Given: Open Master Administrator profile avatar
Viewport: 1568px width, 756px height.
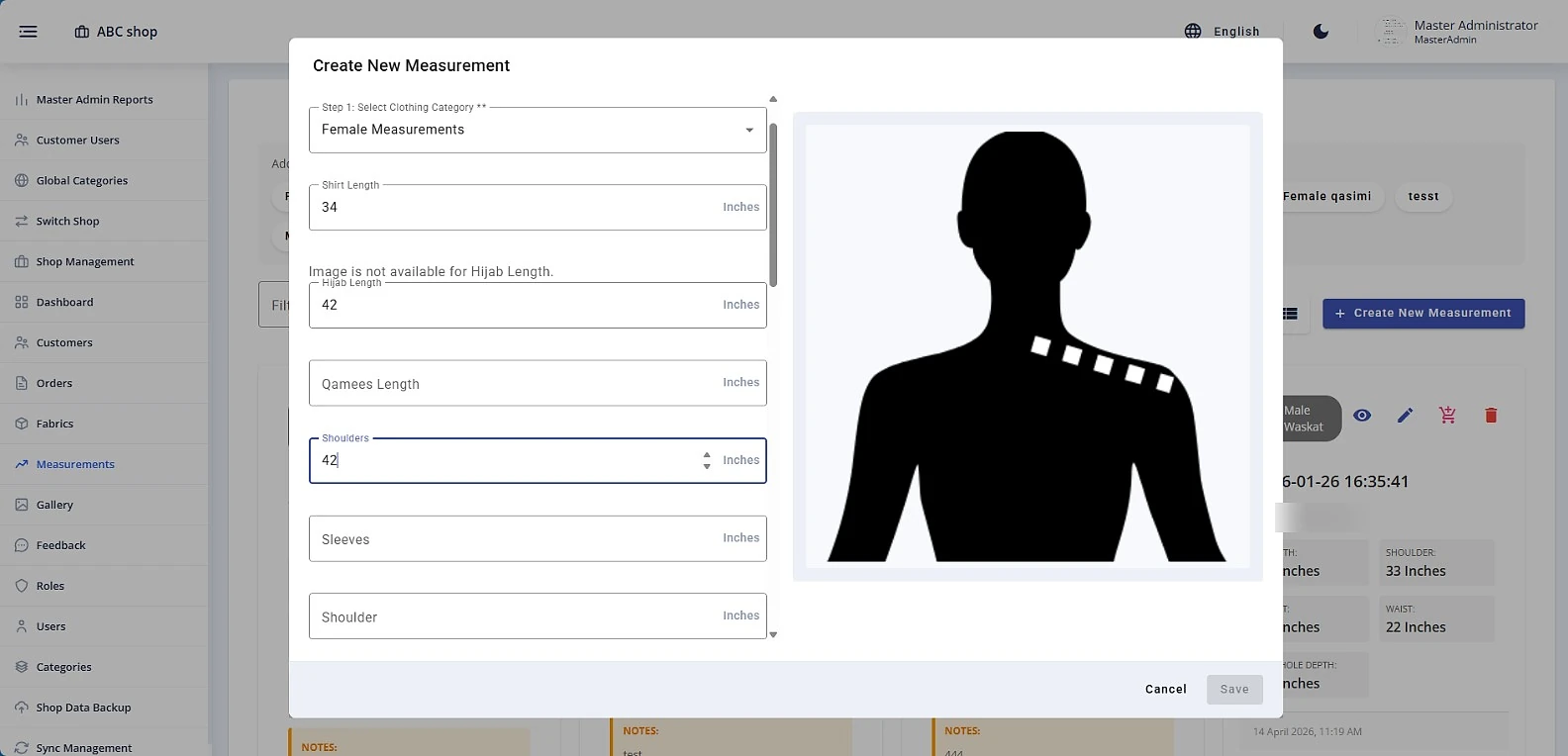Looking at the screenshot, I should tap(1391, 32).
